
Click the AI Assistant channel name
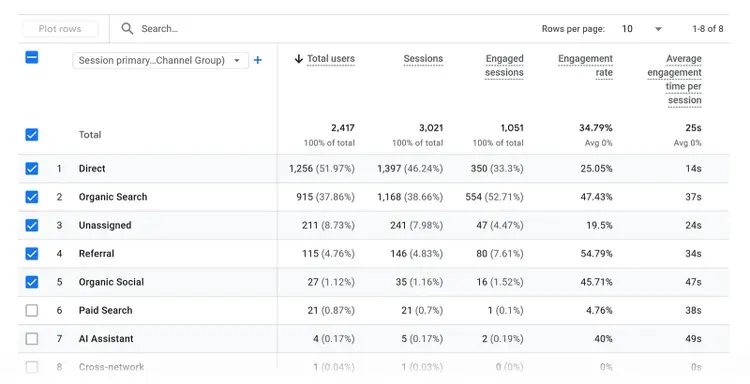(x=106, y=339)
